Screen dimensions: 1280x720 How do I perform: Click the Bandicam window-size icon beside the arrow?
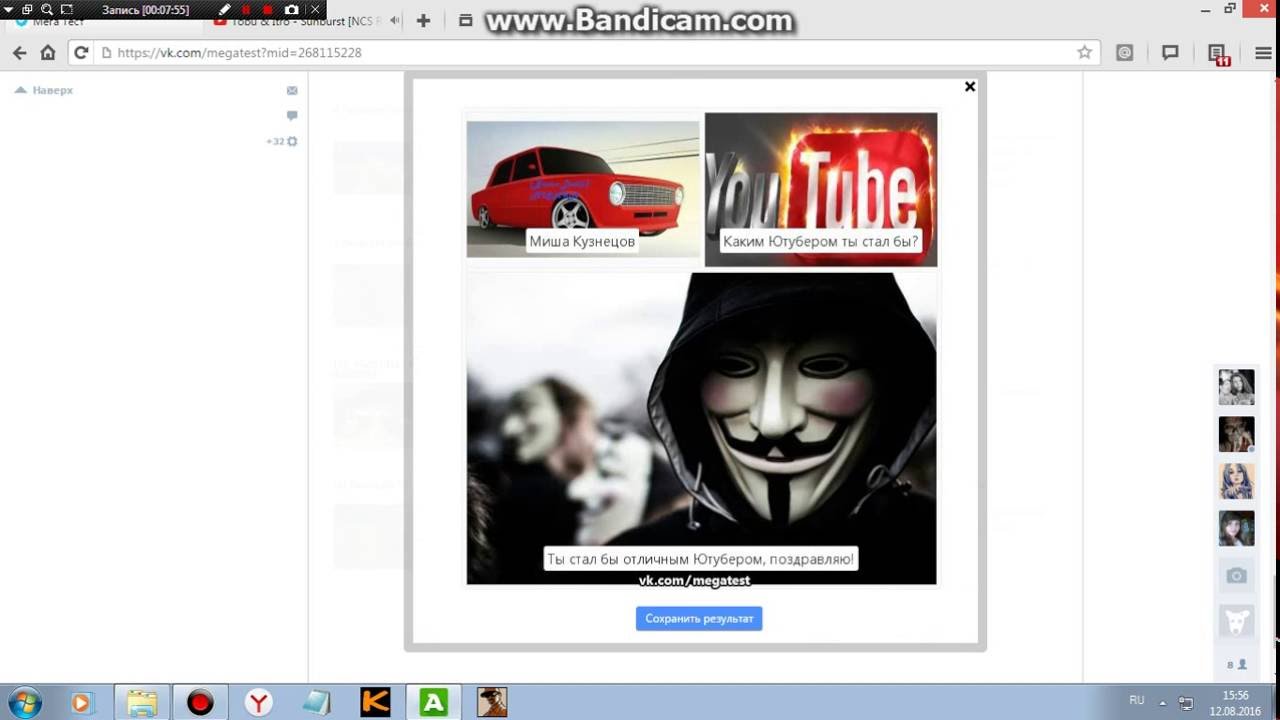pos(27,9)
